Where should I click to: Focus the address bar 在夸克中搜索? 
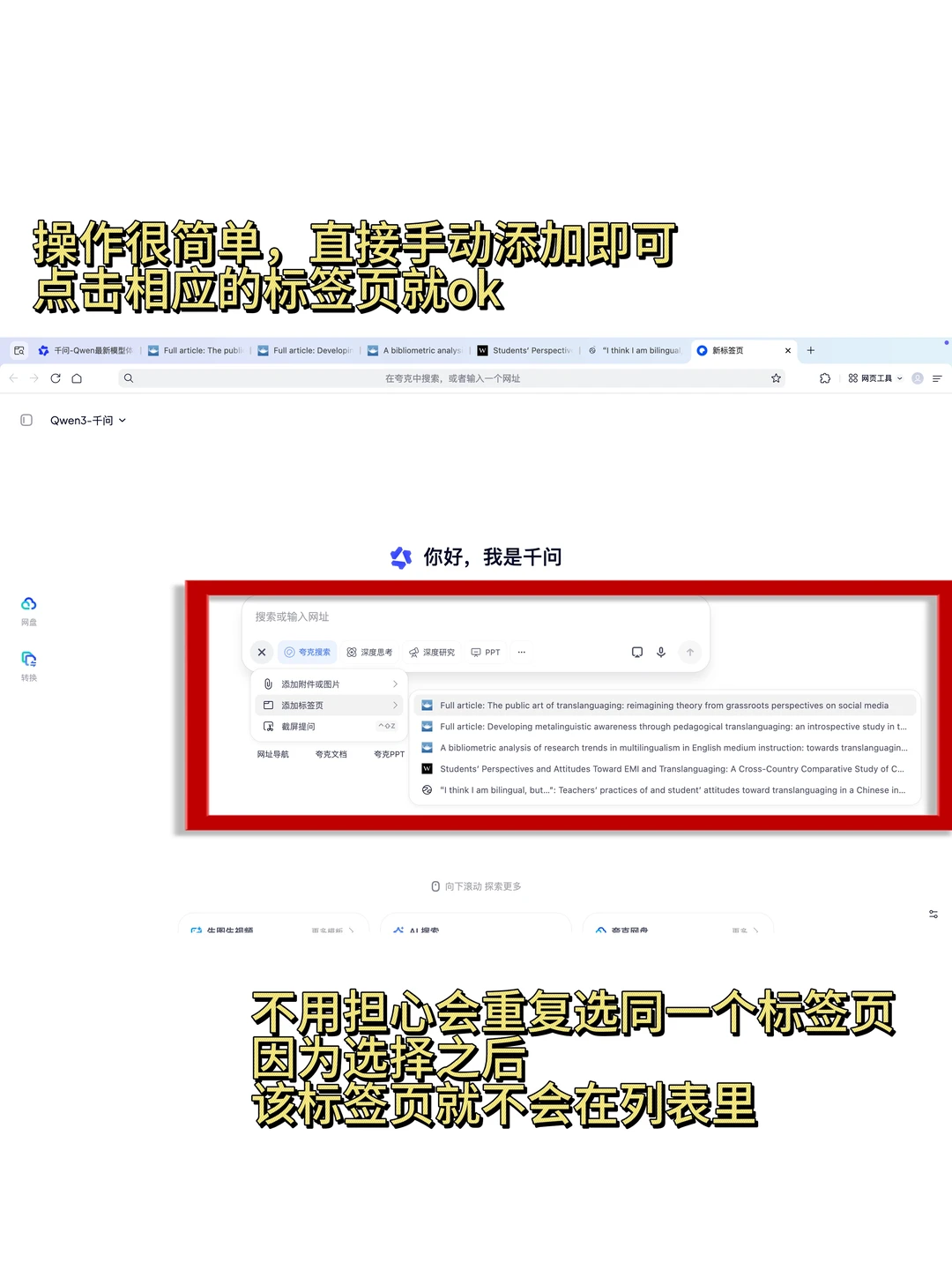point(452,378)
